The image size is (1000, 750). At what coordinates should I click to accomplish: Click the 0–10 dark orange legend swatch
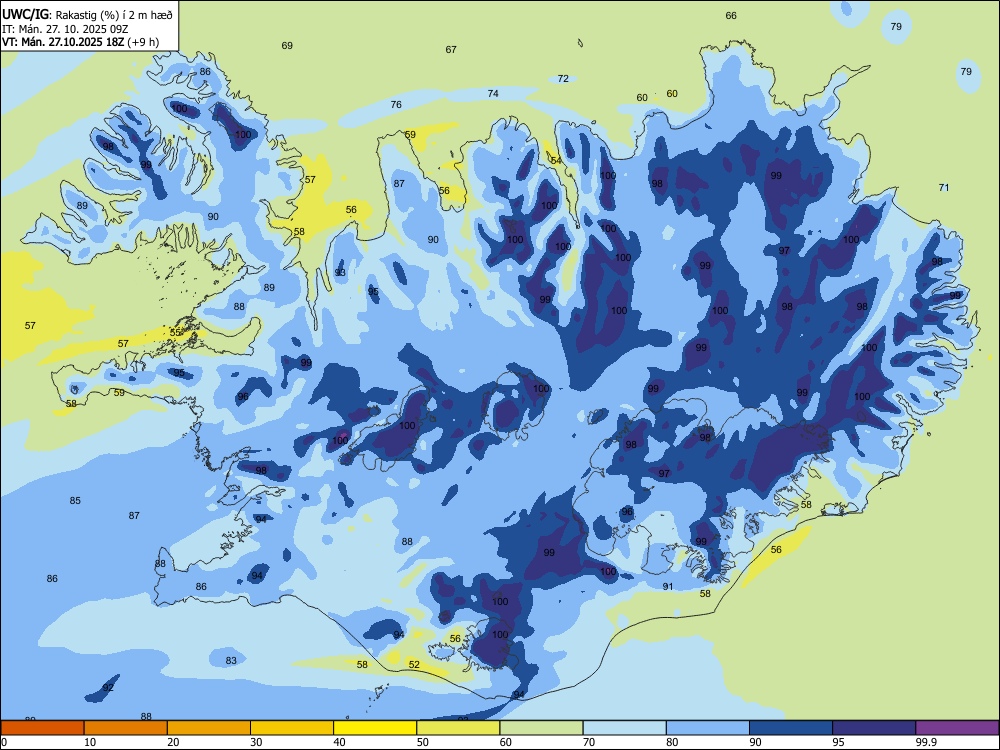(x=42, y=728)
